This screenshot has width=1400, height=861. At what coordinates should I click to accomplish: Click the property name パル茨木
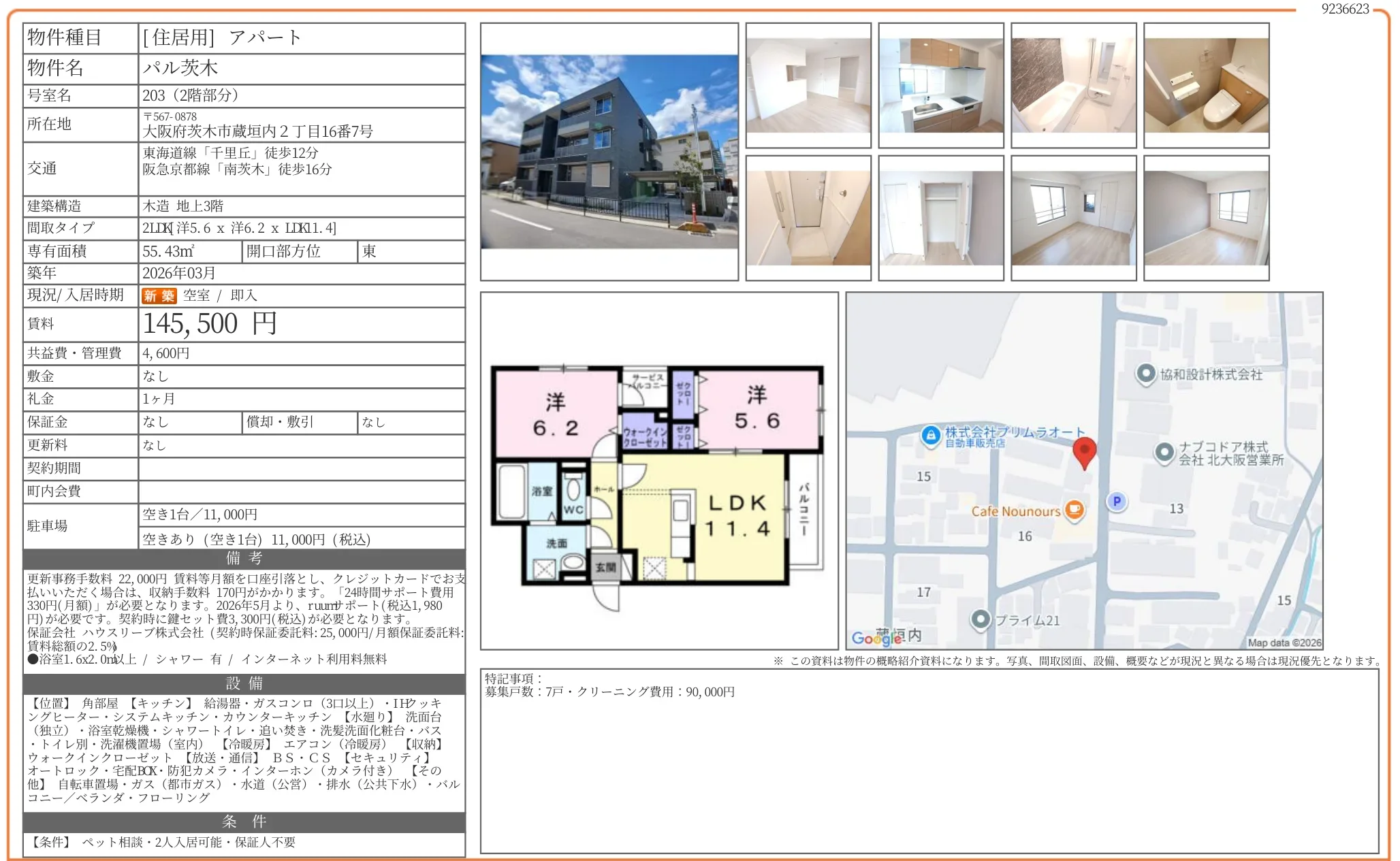point(180,68)
